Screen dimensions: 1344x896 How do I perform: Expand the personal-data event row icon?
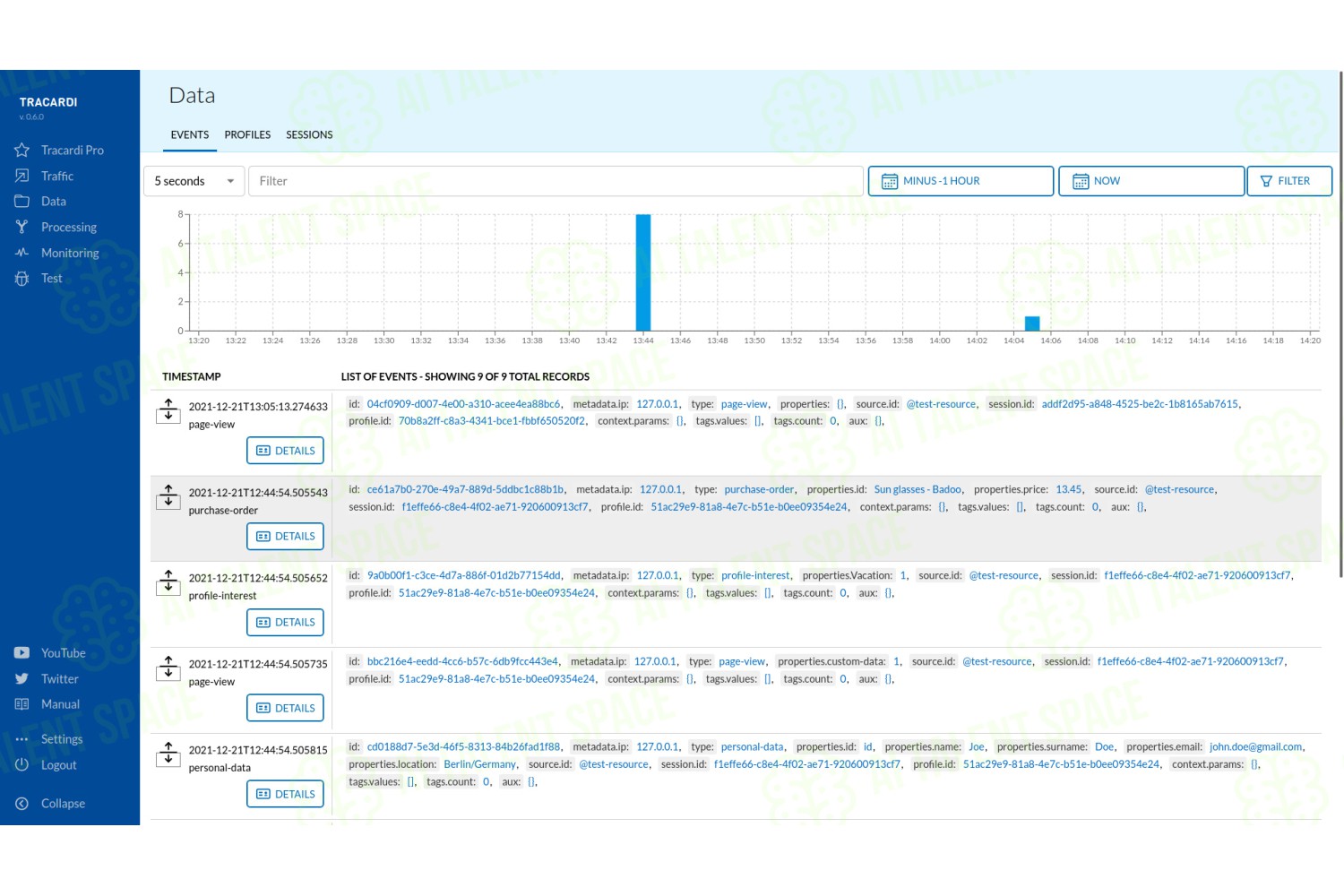point(168,754)
